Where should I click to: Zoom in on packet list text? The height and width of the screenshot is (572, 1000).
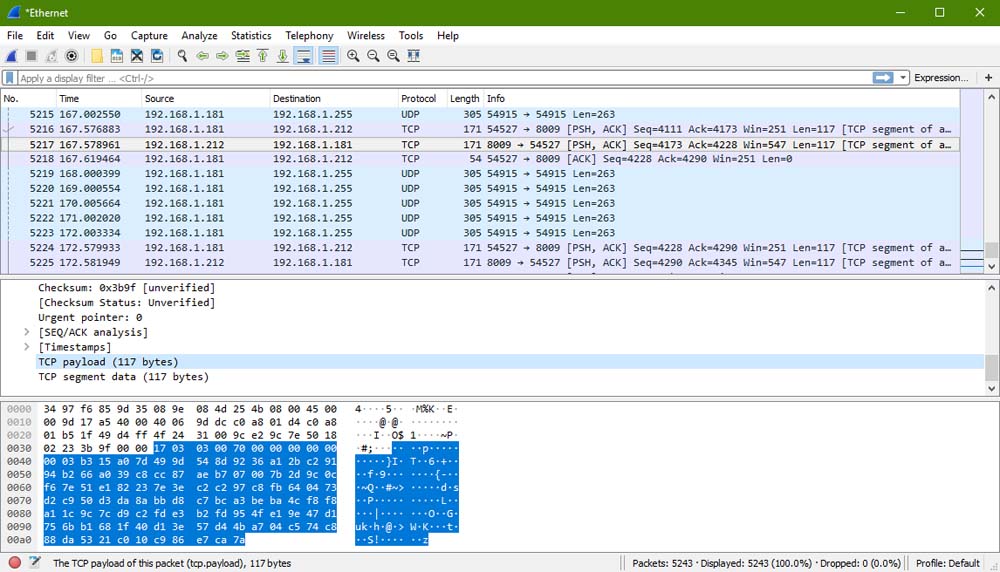[x=353, y=56]
